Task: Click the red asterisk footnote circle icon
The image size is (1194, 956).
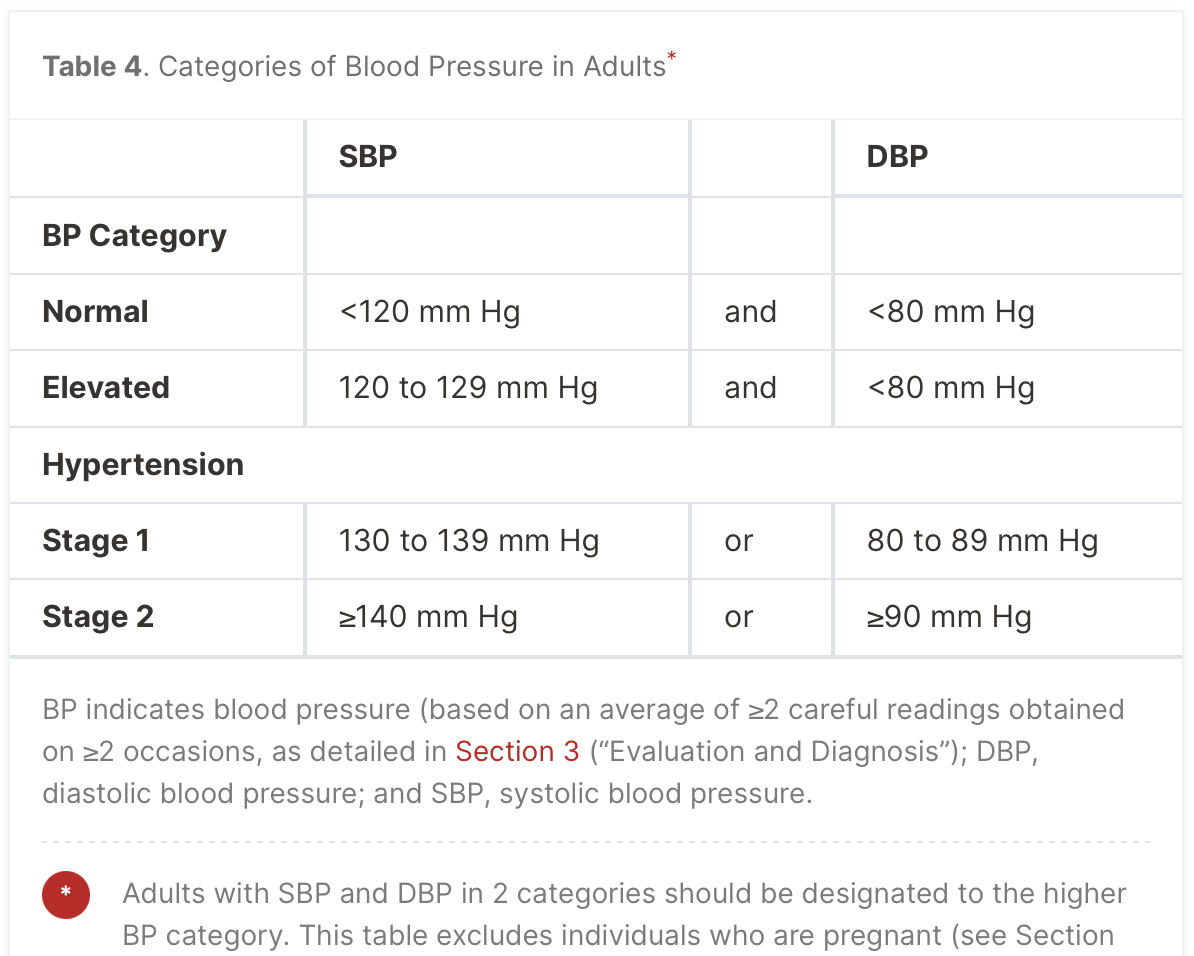Action: tap(65, 894)
